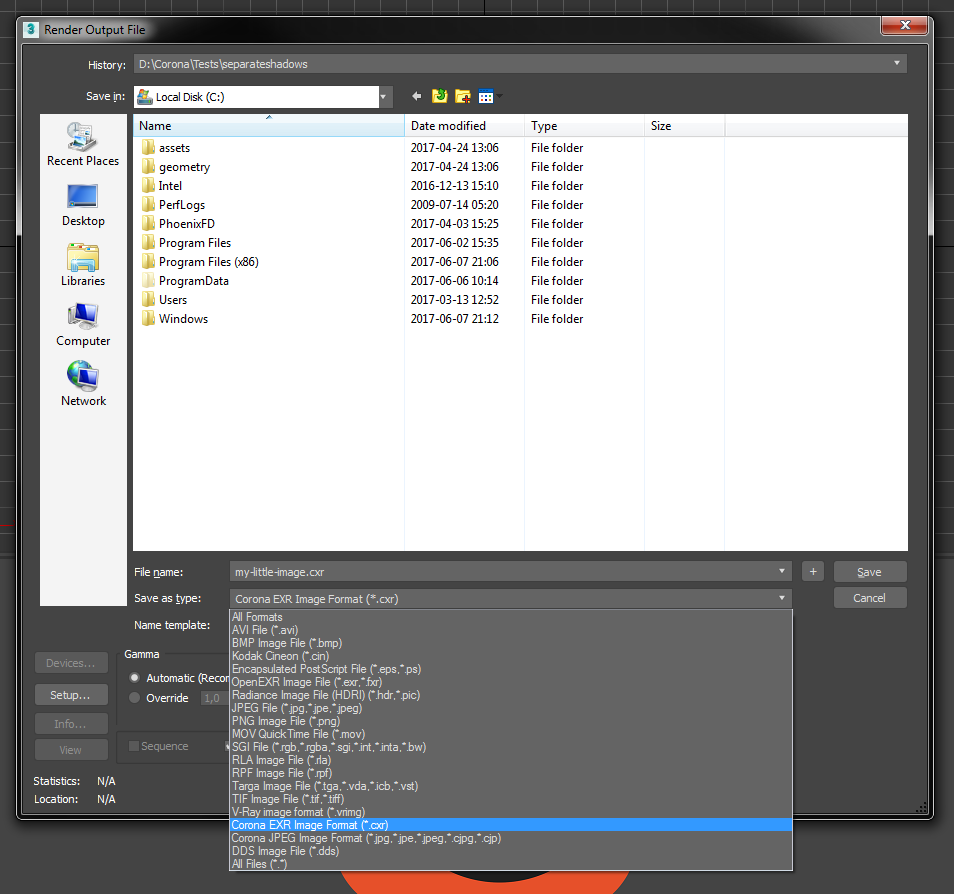The image size is (954, 894).
Task: Open Recent Places in the sidebar
Action: 83,144
